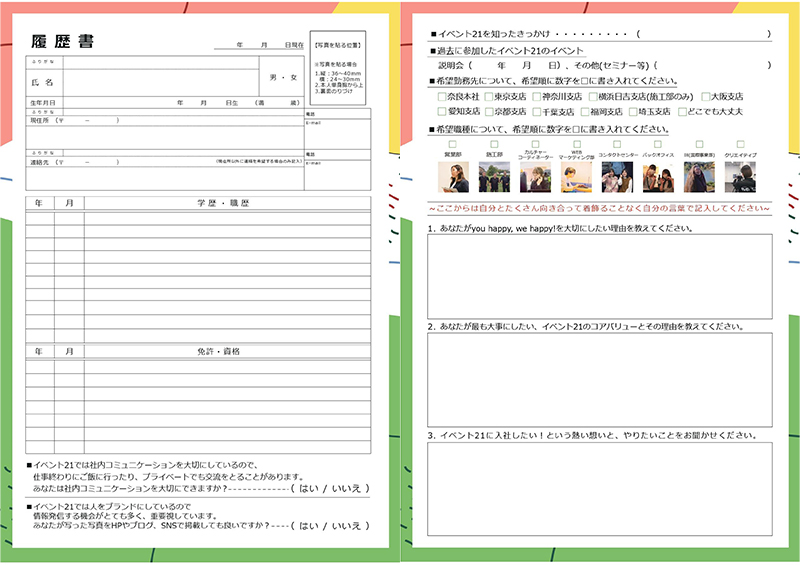Click the 営業部 photo thumbnail
Screen dimensions: 800x565
(453, 177)
